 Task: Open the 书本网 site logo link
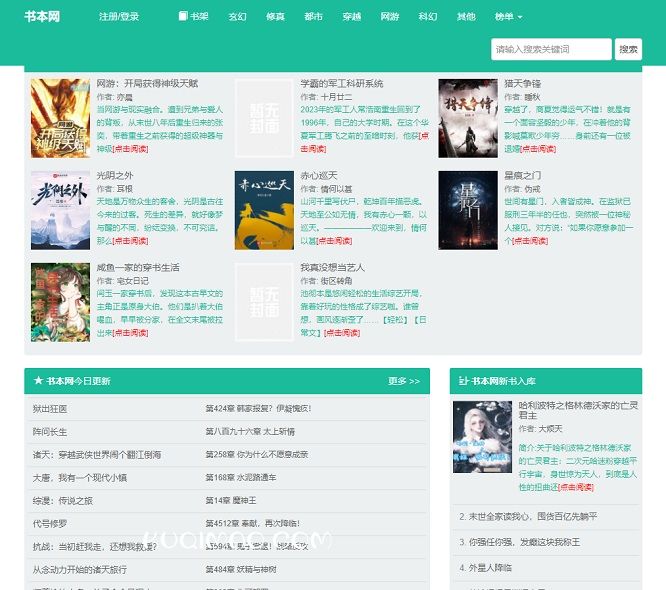42,17
